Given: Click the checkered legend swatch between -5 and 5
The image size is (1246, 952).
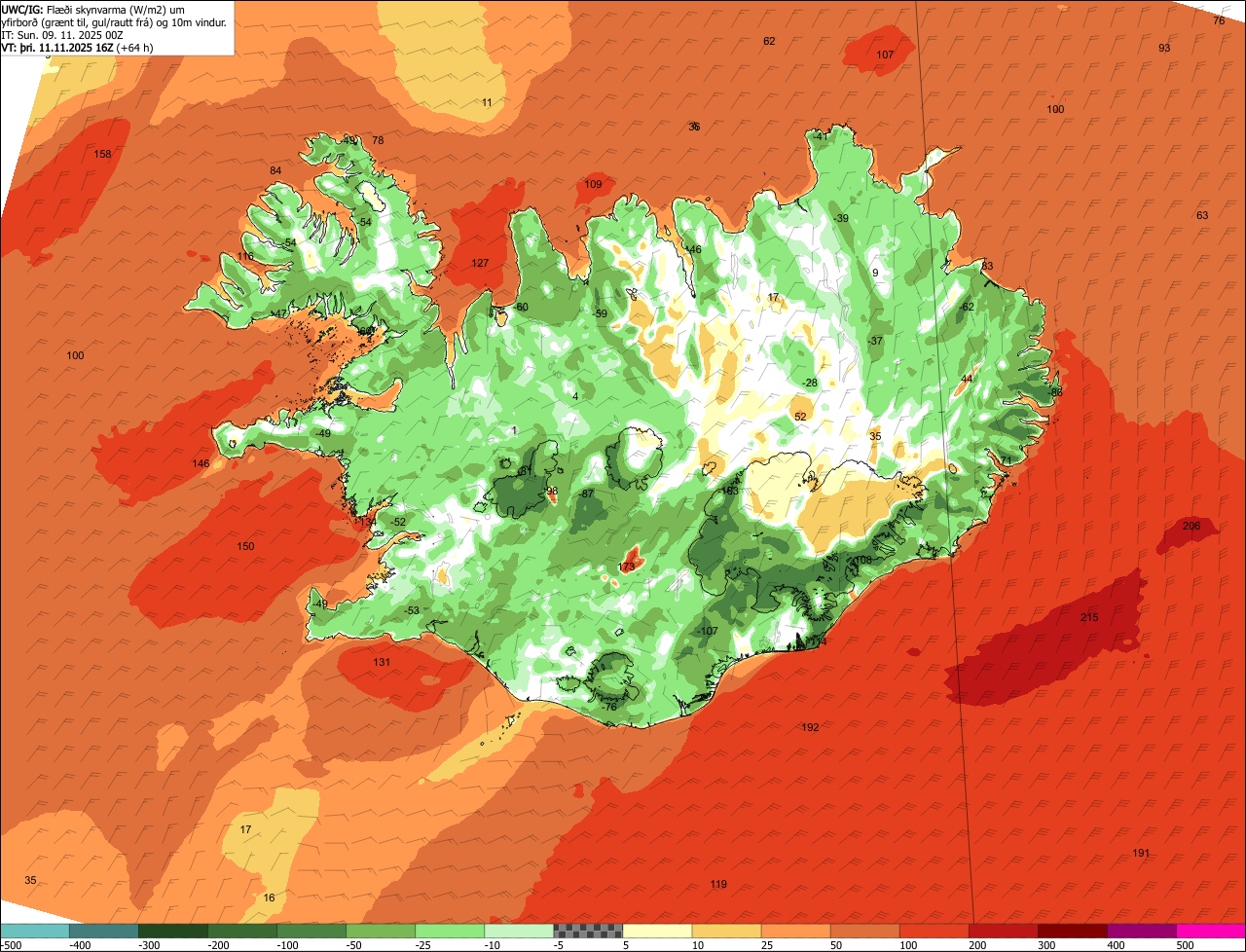Looking at the screenshot, I should [588, 931].
